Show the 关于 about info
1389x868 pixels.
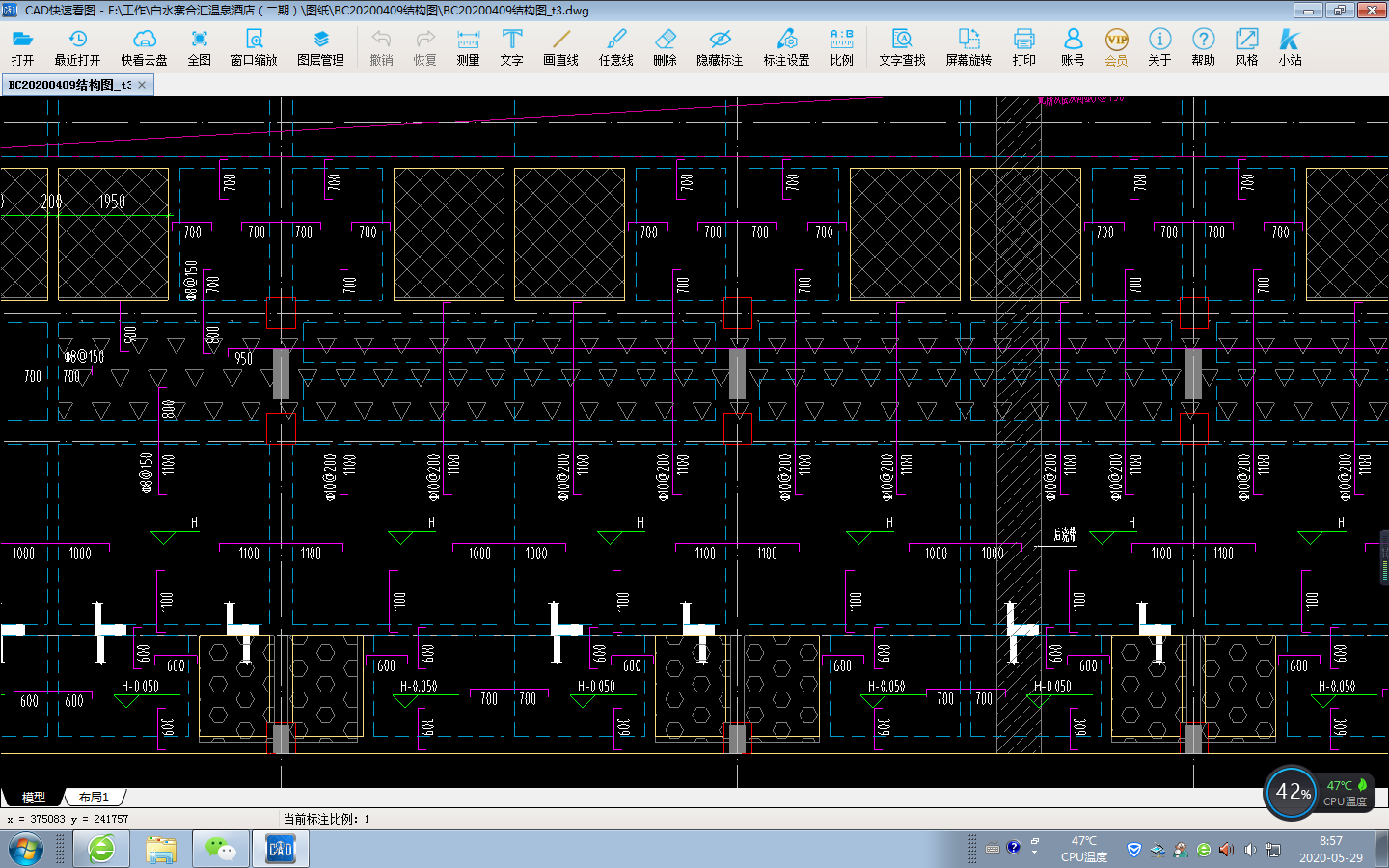(1159, 46)
